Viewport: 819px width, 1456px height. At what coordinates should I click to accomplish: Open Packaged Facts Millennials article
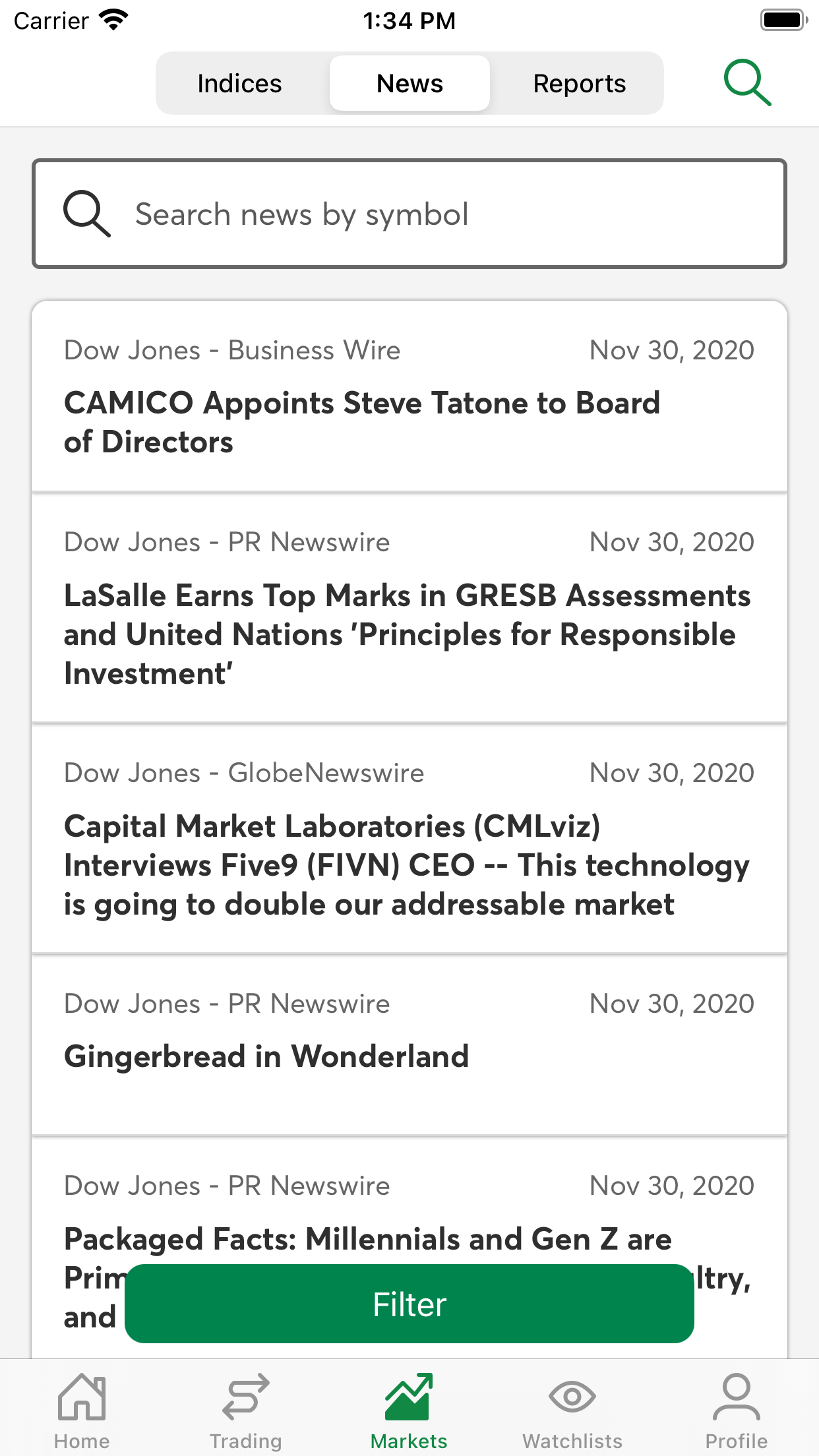[368, 1239]
